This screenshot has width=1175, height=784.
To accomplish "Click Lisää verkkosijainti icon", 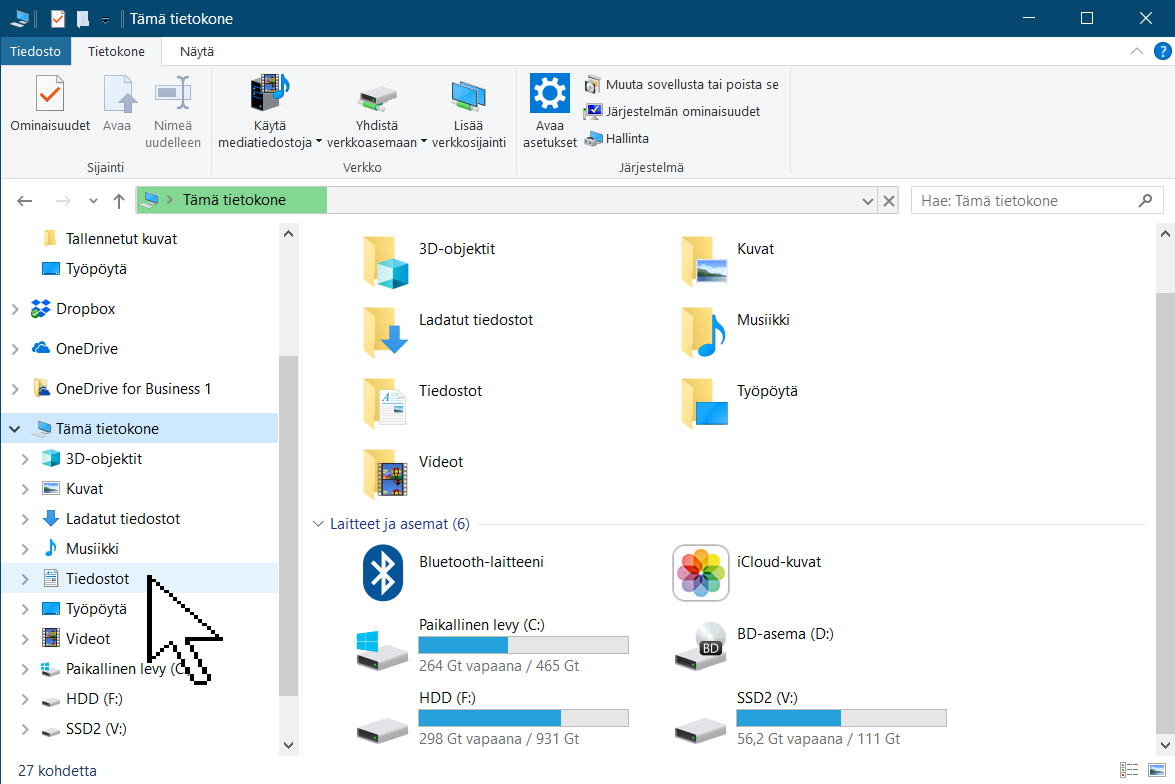I will pyautogui.click(x=468, y=97).
